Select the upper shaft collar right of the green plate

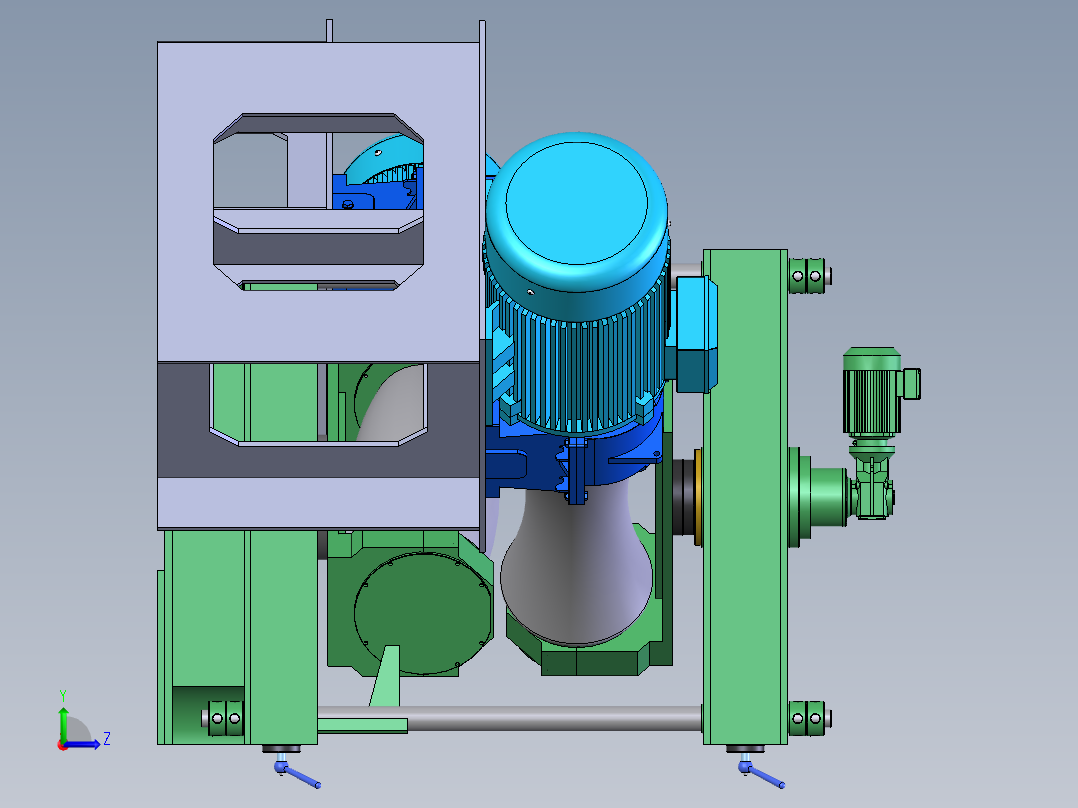[x=807, y=276]
